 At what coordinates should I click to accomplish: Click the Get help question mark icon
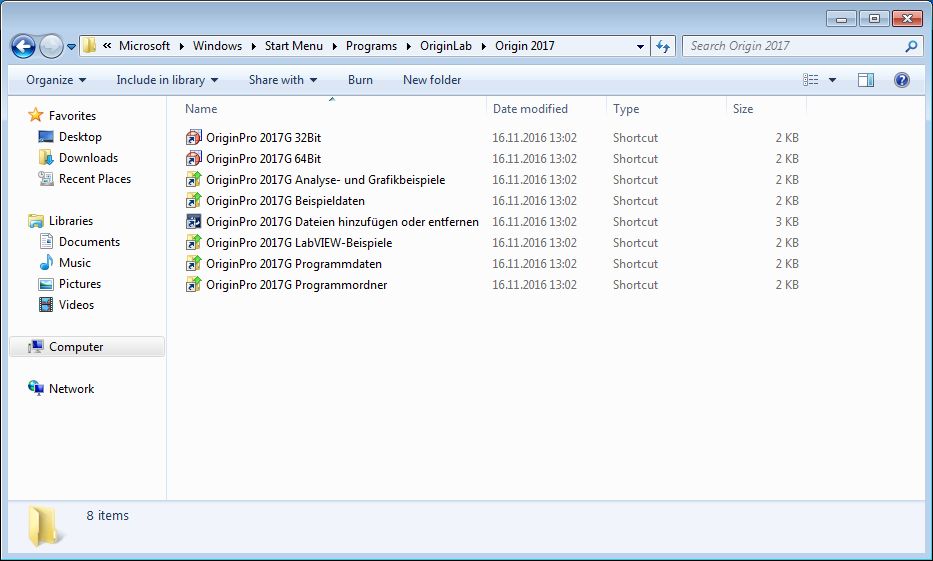click(901, 80)
